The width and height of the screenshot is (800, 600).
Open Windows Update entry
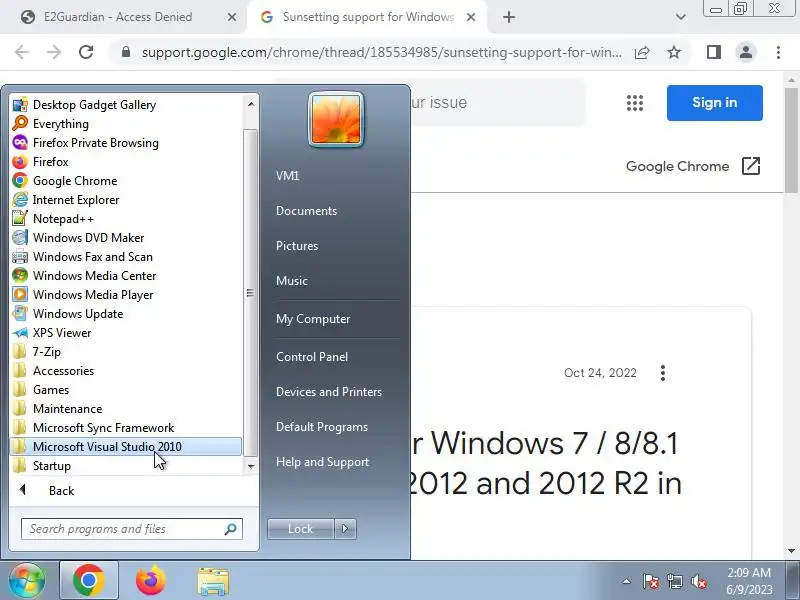pyautogui.click(x=126, y=314)
